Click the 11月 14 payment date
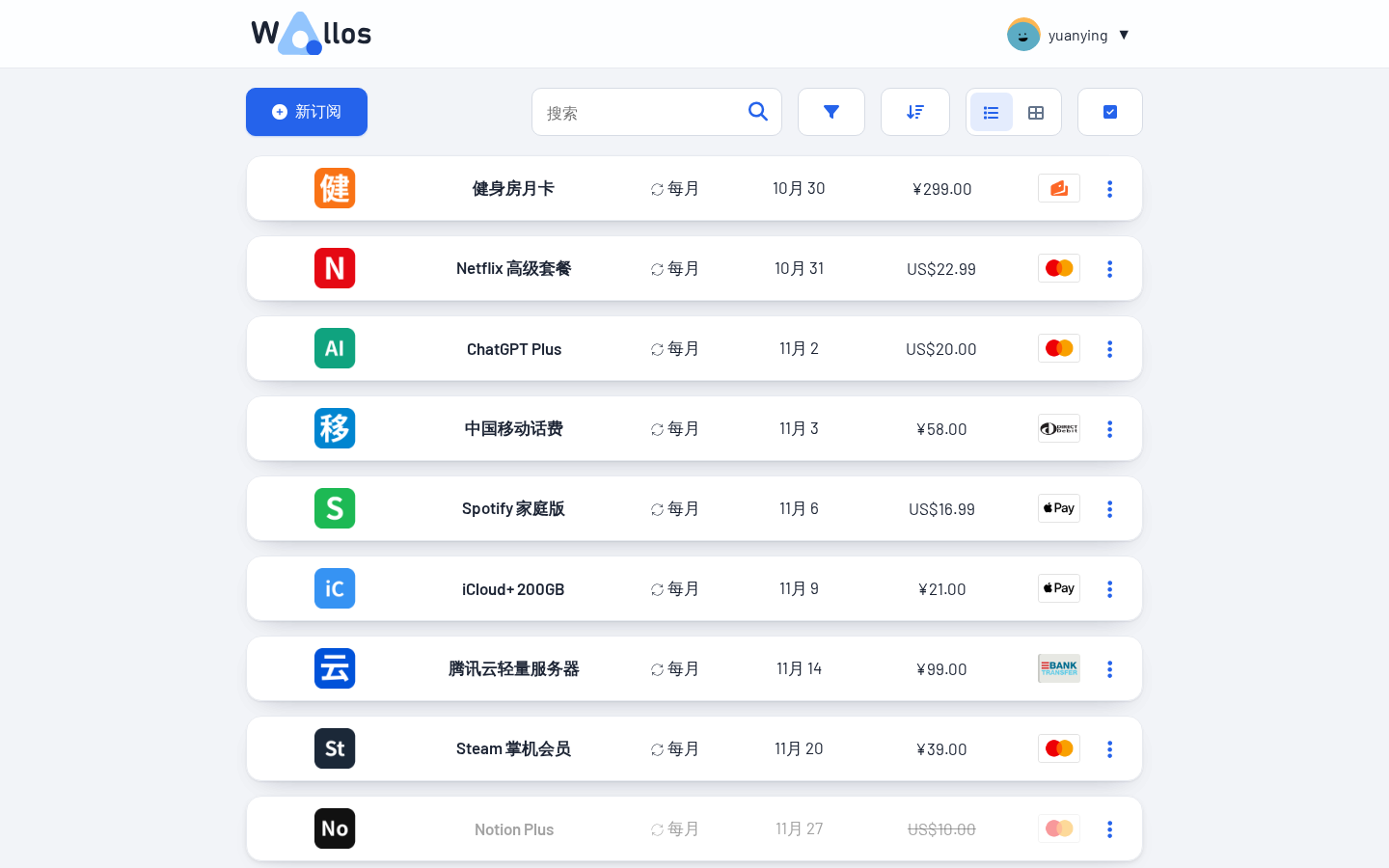 point(799,668)
